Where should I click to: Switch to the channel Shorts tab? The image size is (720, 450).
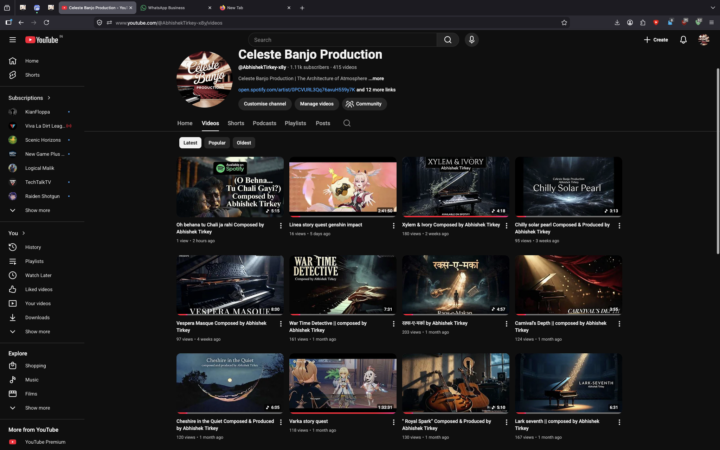click(236, 123)
